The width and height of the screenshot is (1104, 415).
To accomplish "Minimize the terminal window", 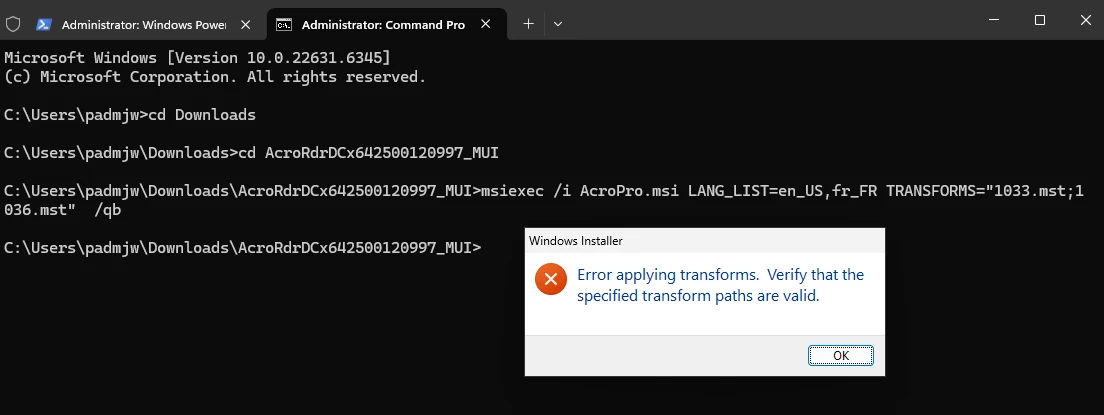I will (x=994, y=20).
